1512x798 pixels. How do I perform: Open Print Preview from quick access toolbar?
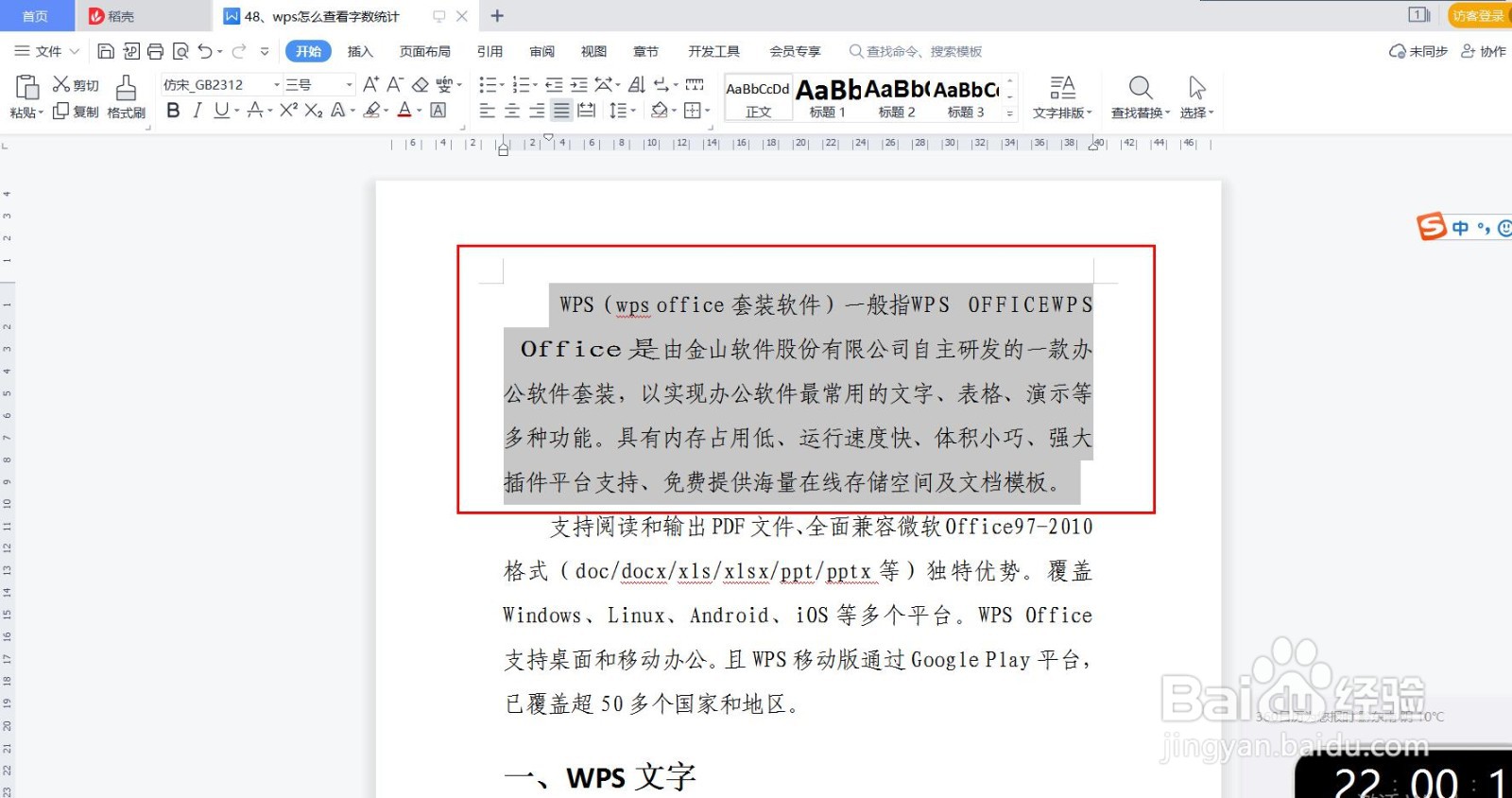pos(180,51)
